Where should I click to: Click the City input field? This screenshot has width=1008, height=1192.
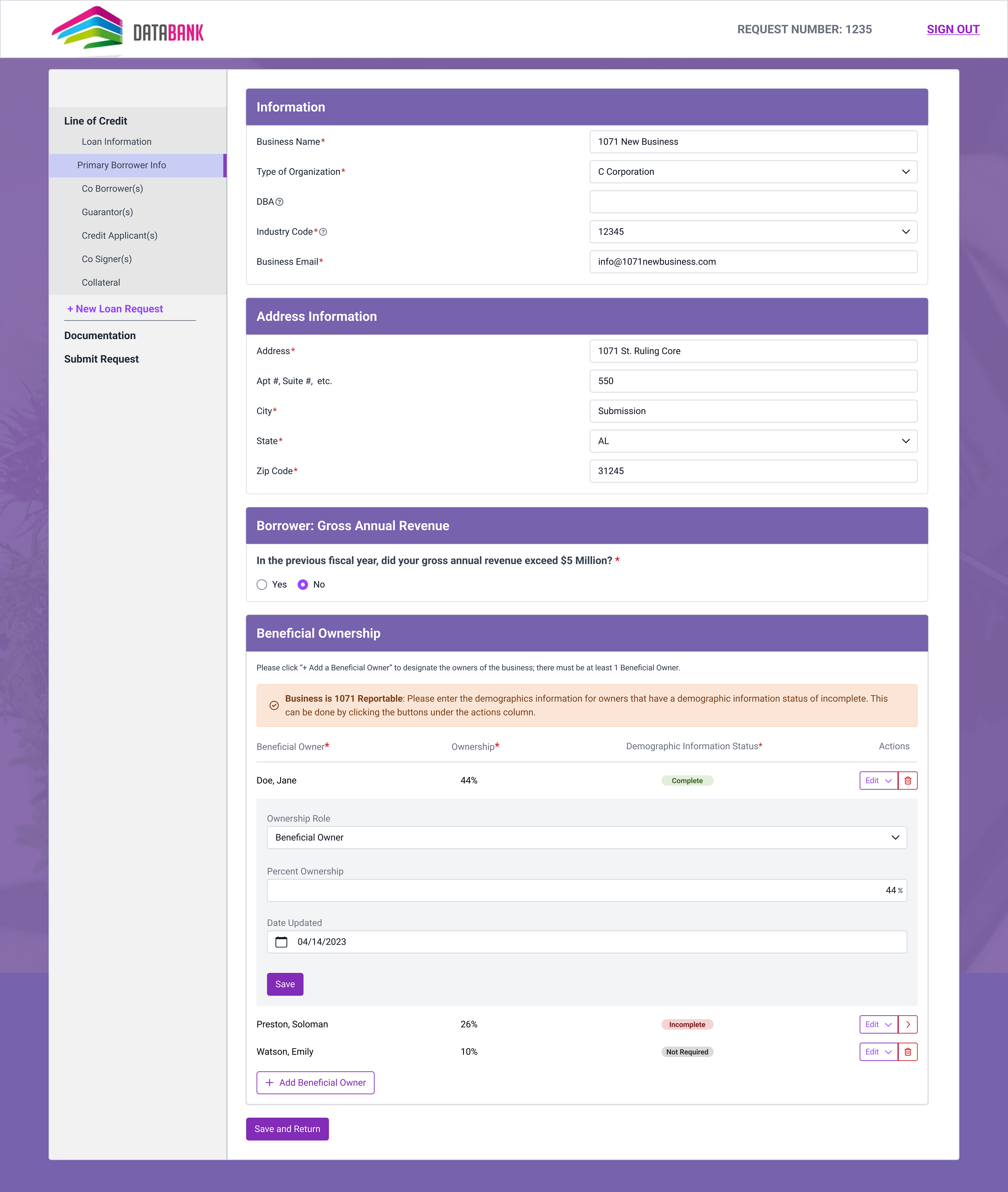click(x=753, y=411)
